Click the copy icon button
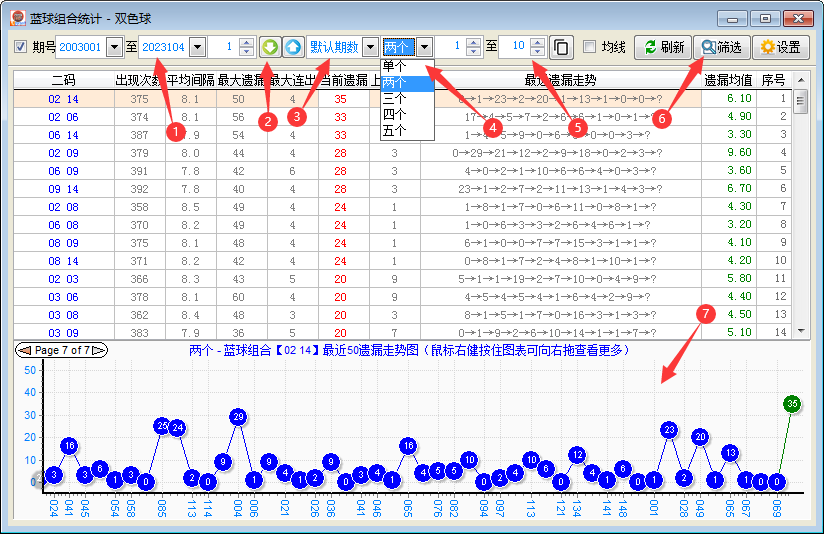The width and height of the screenshot is (824, 534). [x=562, y=47]
